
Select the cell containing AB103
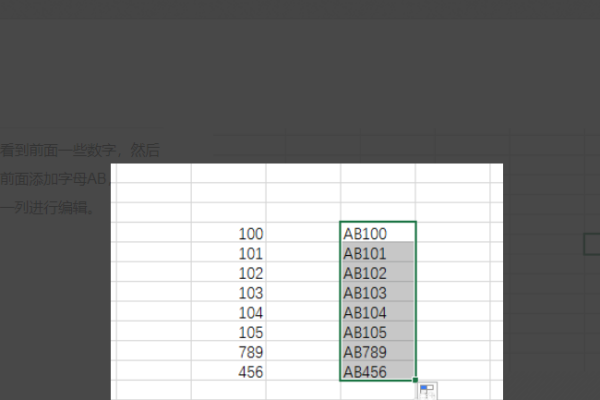coord(378,292)
